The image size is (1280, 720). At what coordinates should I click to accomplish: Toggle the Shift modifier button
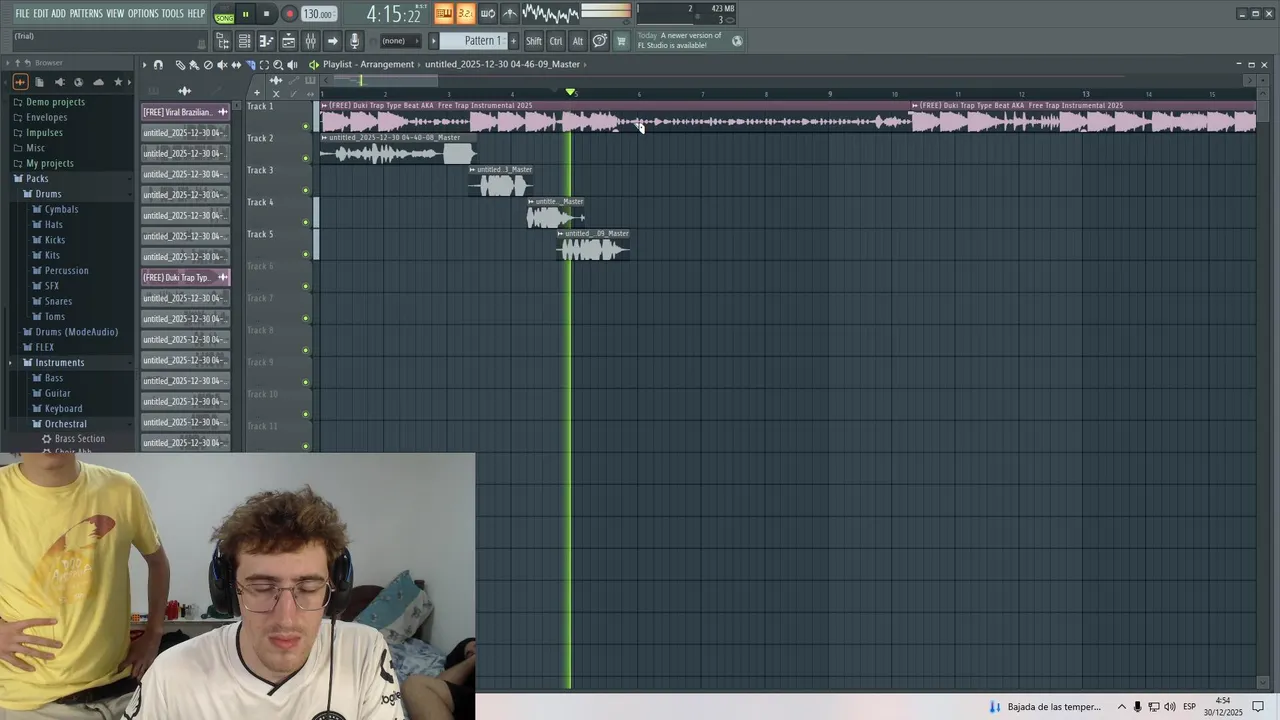(x=534, y=41)
